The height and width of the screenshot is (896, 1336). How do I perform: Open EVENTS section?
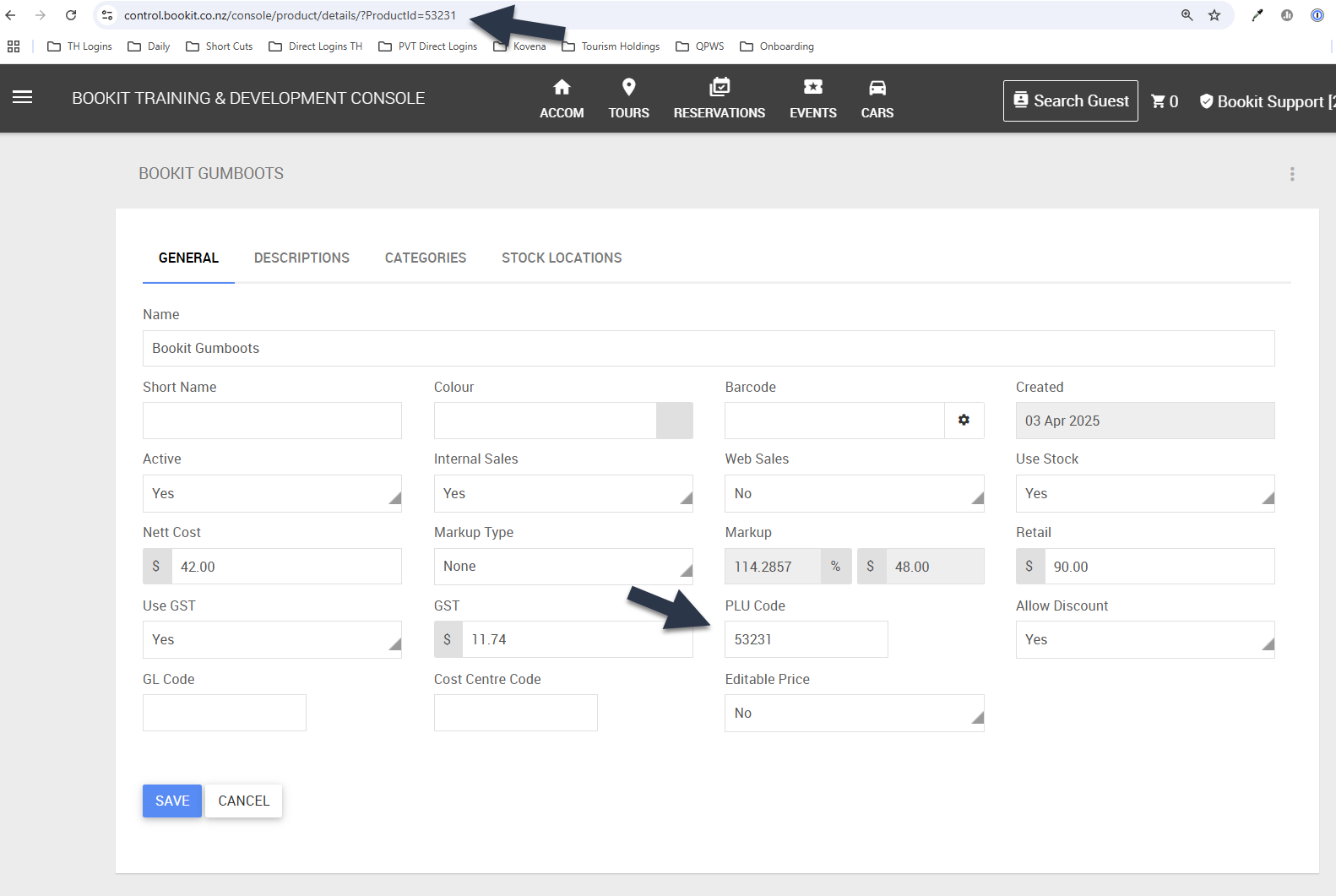[812, 99]
